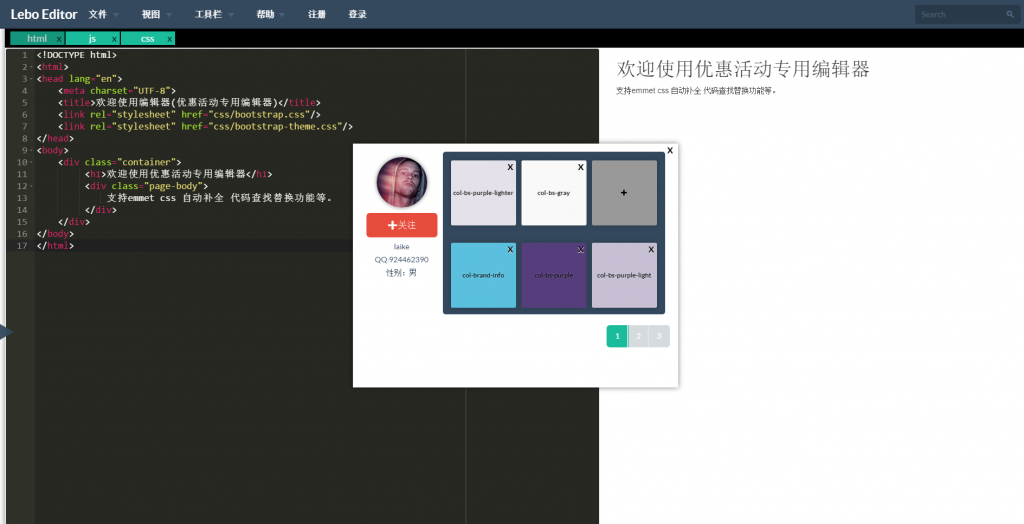Viewport: 1024px width, 524px height.
Task: Delete the col-bs-purple-light tile
Action: tap(651, 249)
